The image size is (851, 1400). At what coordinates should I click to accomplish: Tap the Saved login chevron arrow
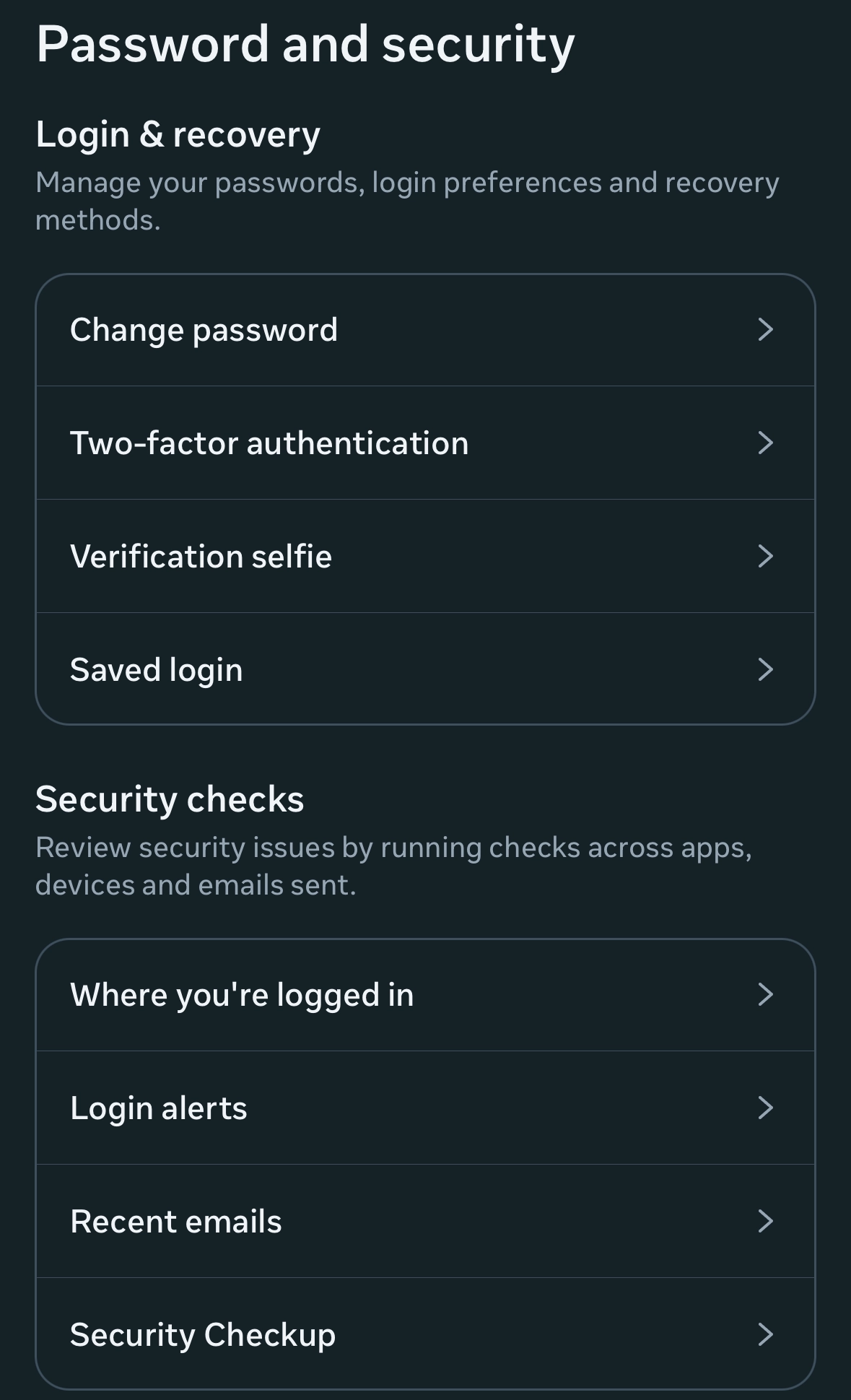[x=765, y=669]
